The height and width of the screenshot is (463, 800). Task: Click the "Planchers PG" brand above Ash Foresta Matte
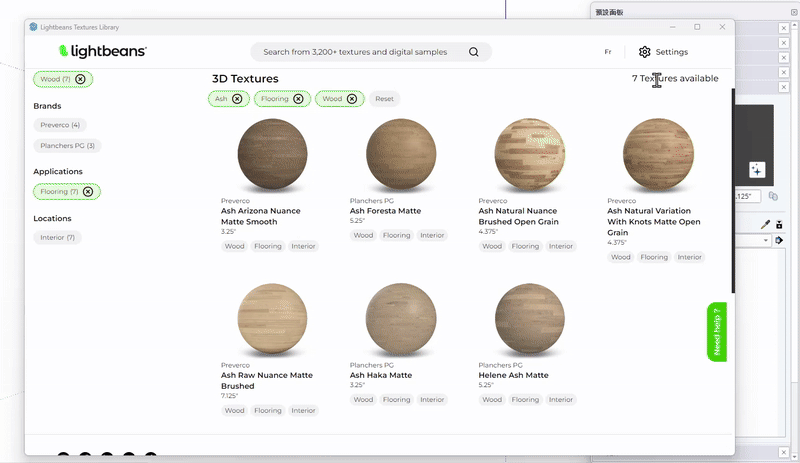pos(372,201)
